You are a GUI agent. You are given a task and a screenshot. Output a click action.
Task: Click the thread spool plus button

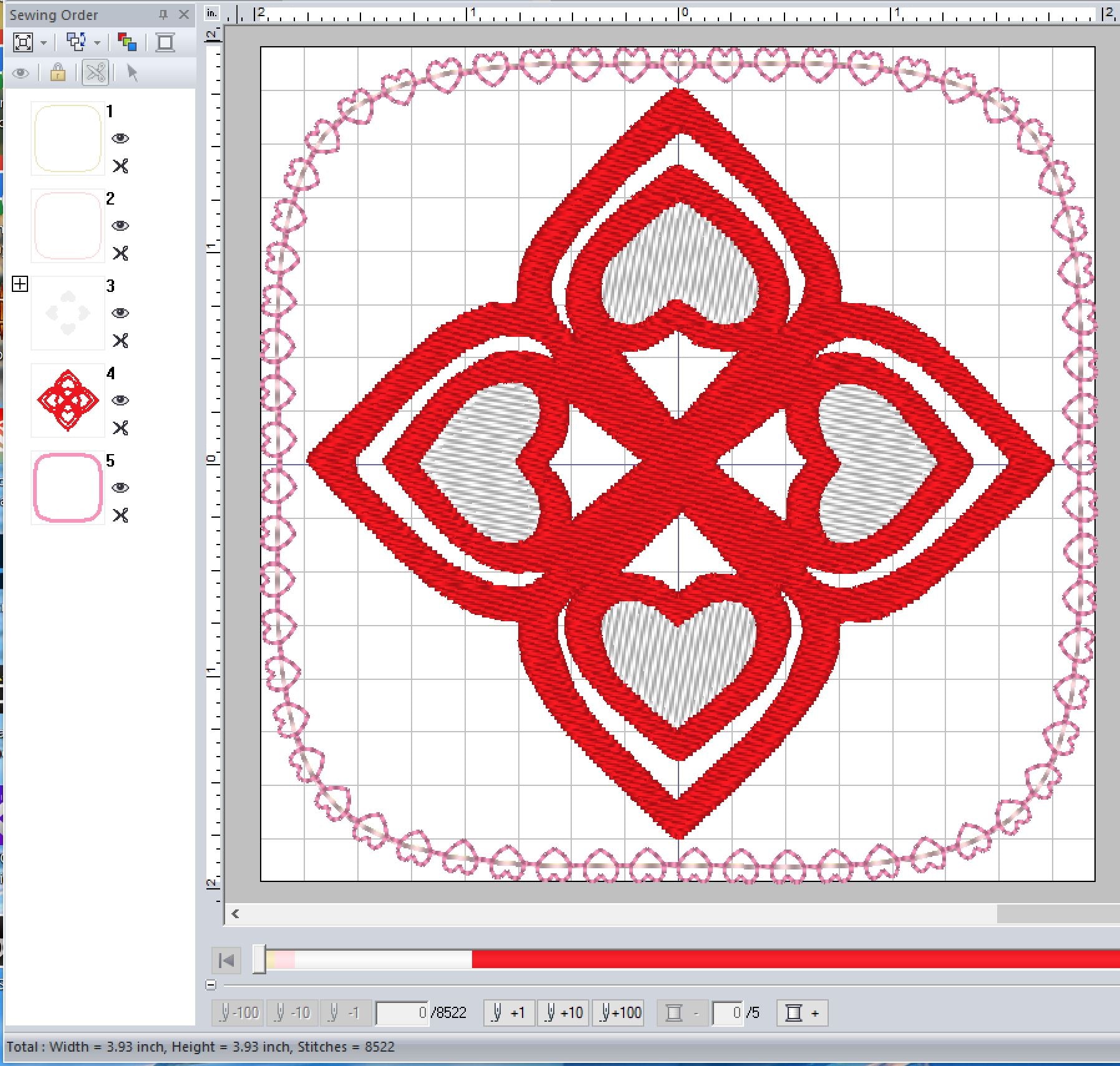tap(802, 1013)
